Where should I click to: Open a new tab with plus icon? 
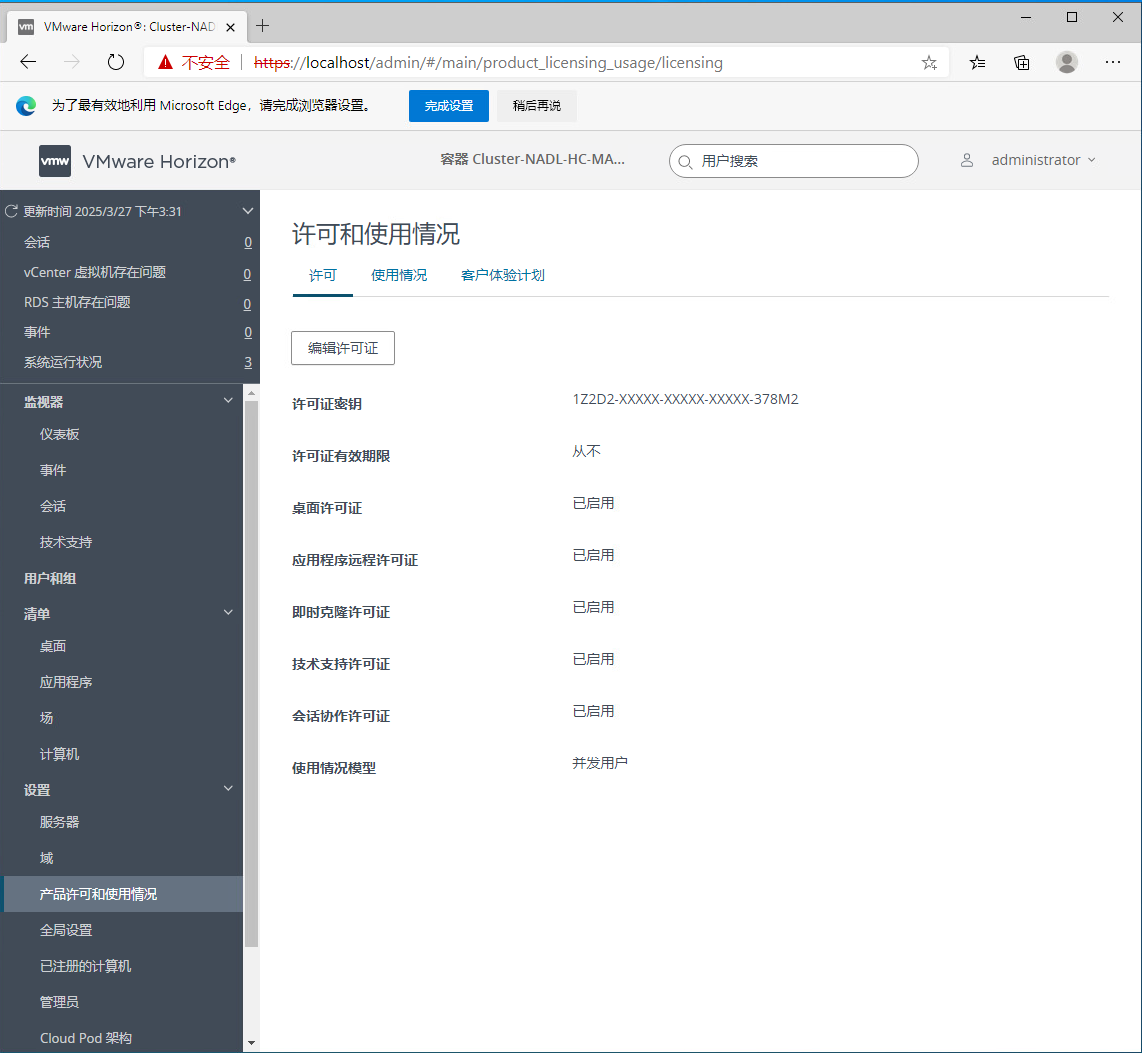point(263,26)
